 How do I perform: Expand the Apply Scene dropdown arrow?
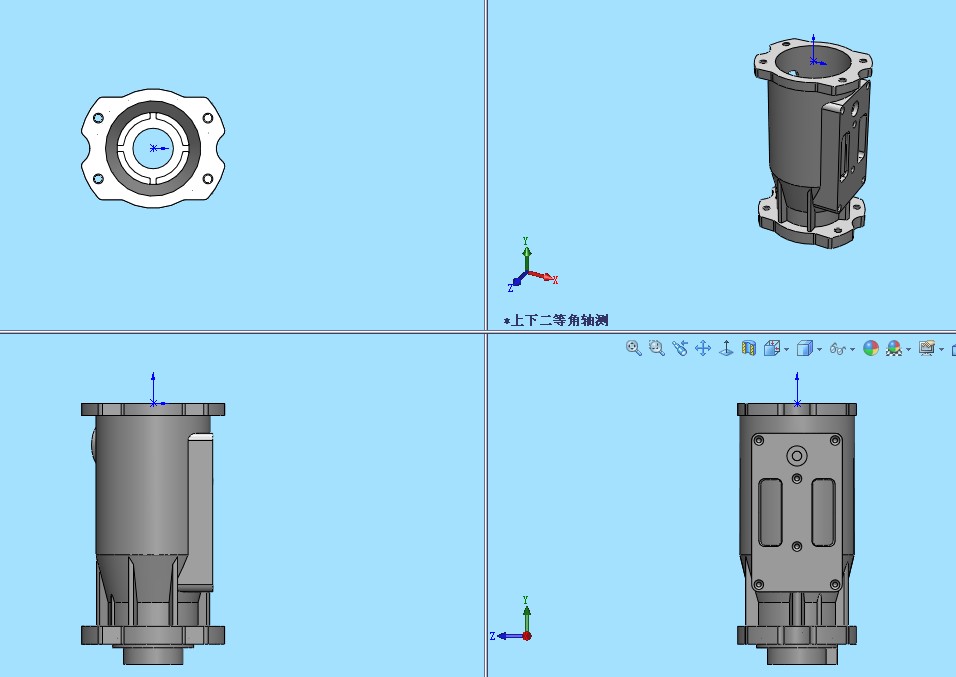(908, 349)
